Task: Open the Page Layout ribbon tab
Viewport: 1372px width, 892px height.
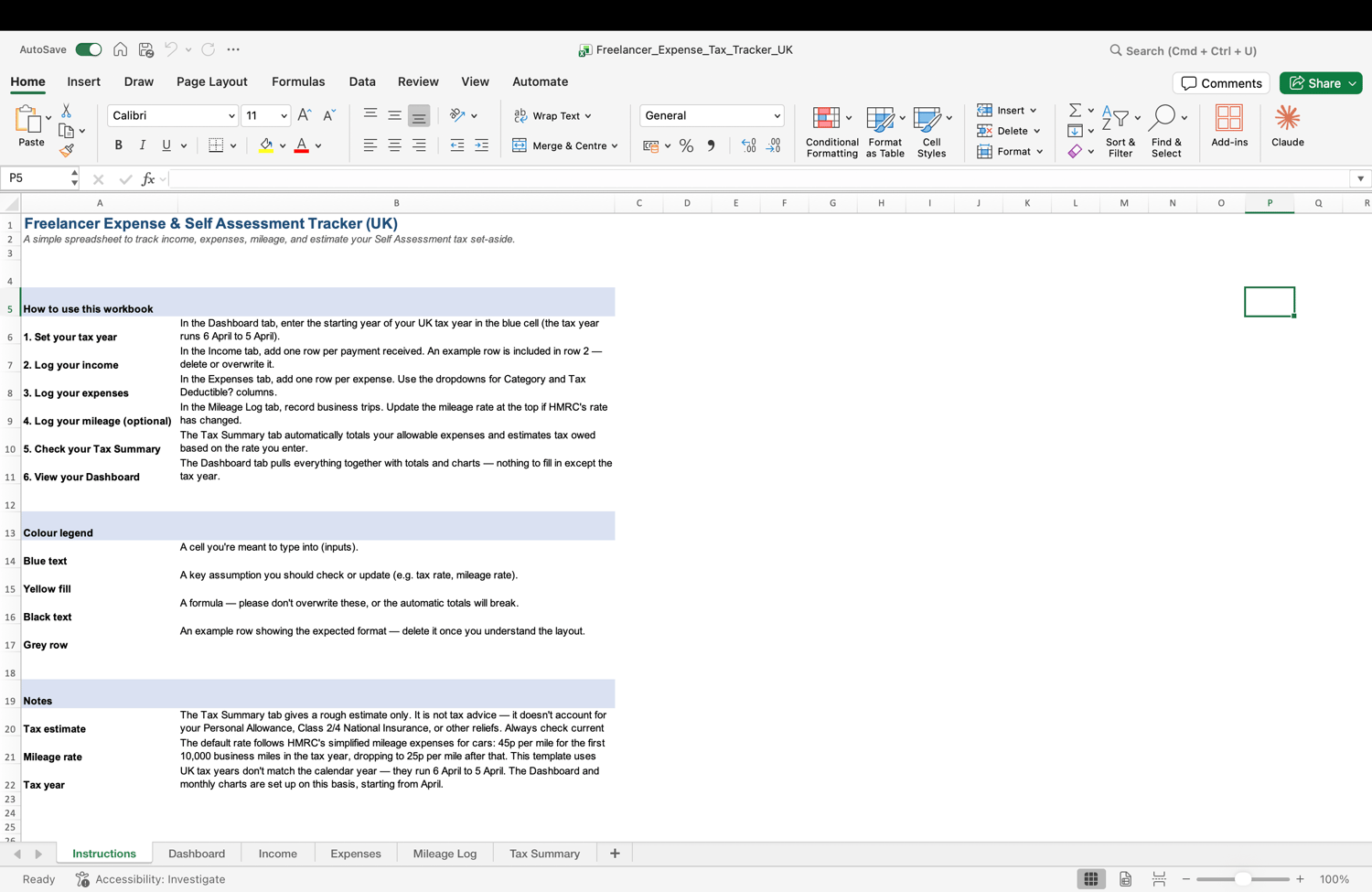Action: [212, 81]
